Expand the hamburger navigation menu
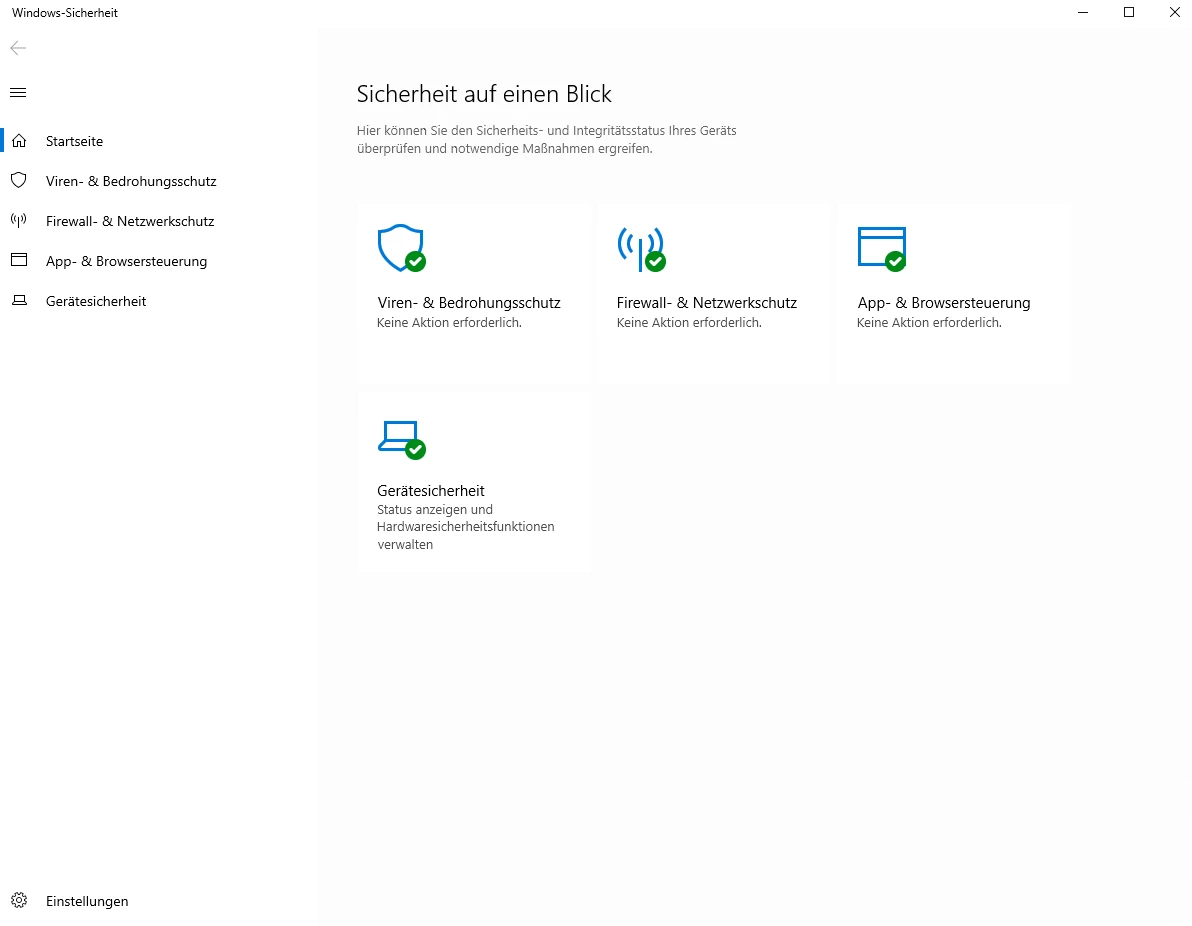This screenshot has height=926, width=1192. (x=18, y=93)
